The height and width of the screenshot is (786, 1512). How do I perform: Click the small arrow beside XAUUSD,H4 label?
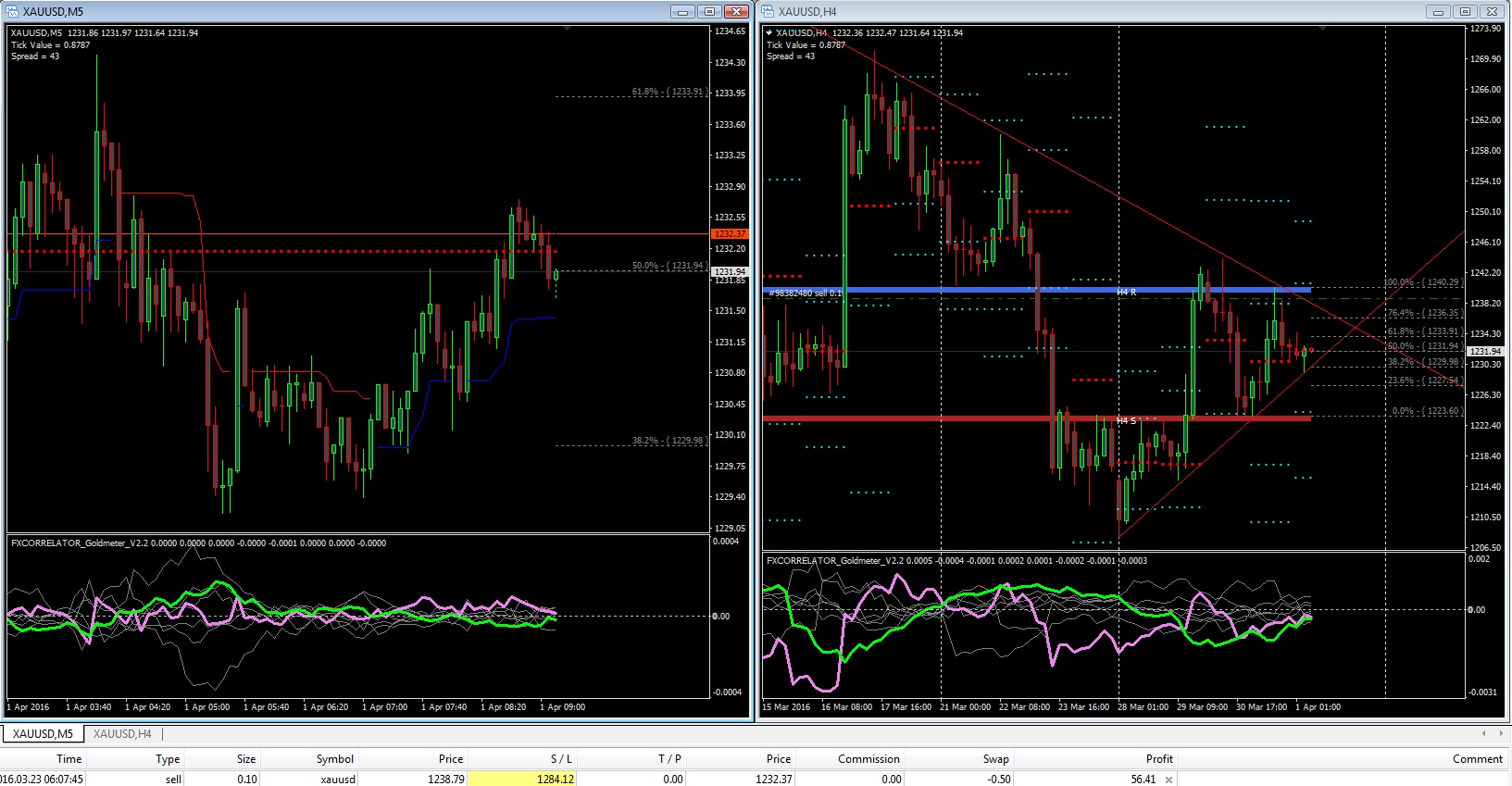coord(768,33)
